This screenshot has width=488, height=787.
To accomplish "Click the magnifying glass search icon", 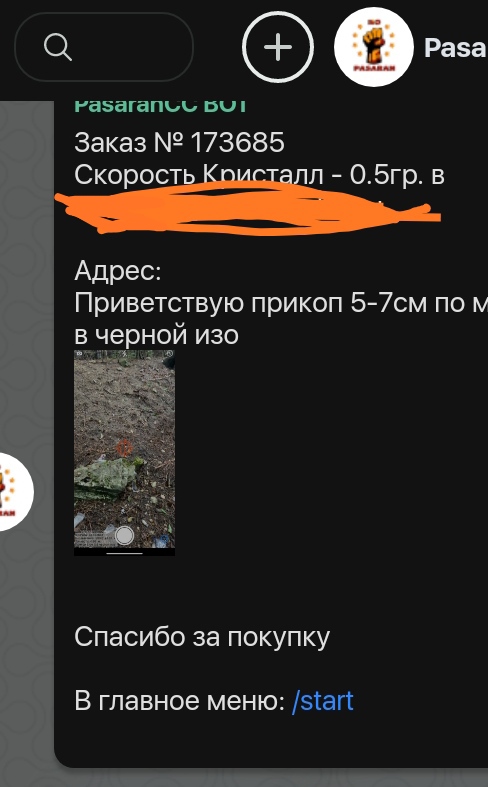I will [x=58, y=48].
